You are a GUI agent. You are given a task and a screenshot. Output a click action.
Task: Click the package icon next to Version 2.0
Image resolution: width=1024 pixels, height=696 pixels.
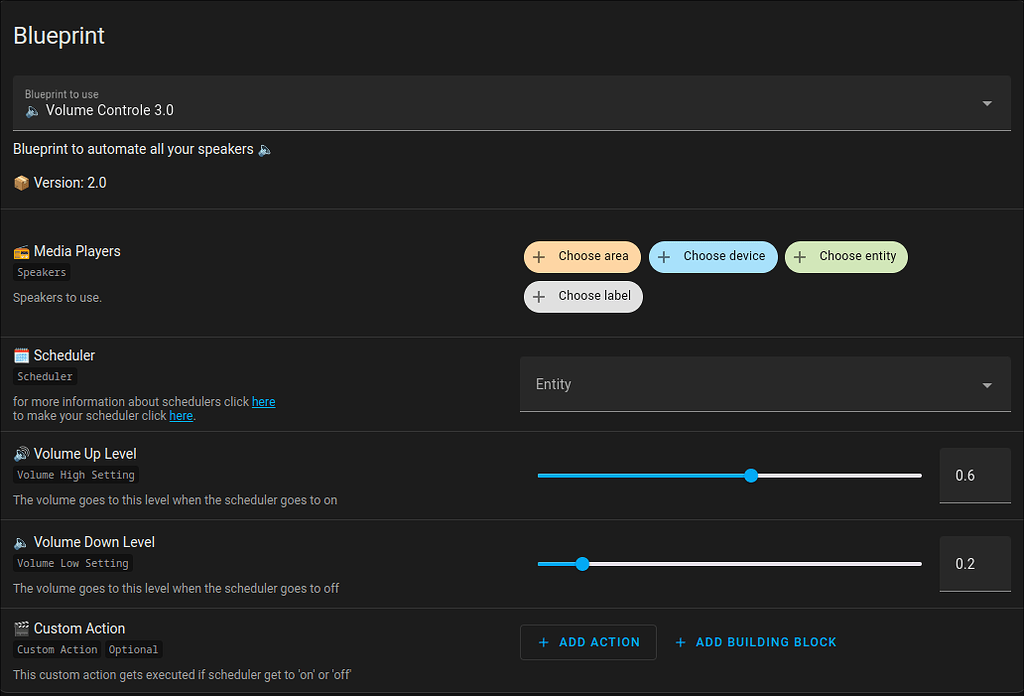pos(20,182)
